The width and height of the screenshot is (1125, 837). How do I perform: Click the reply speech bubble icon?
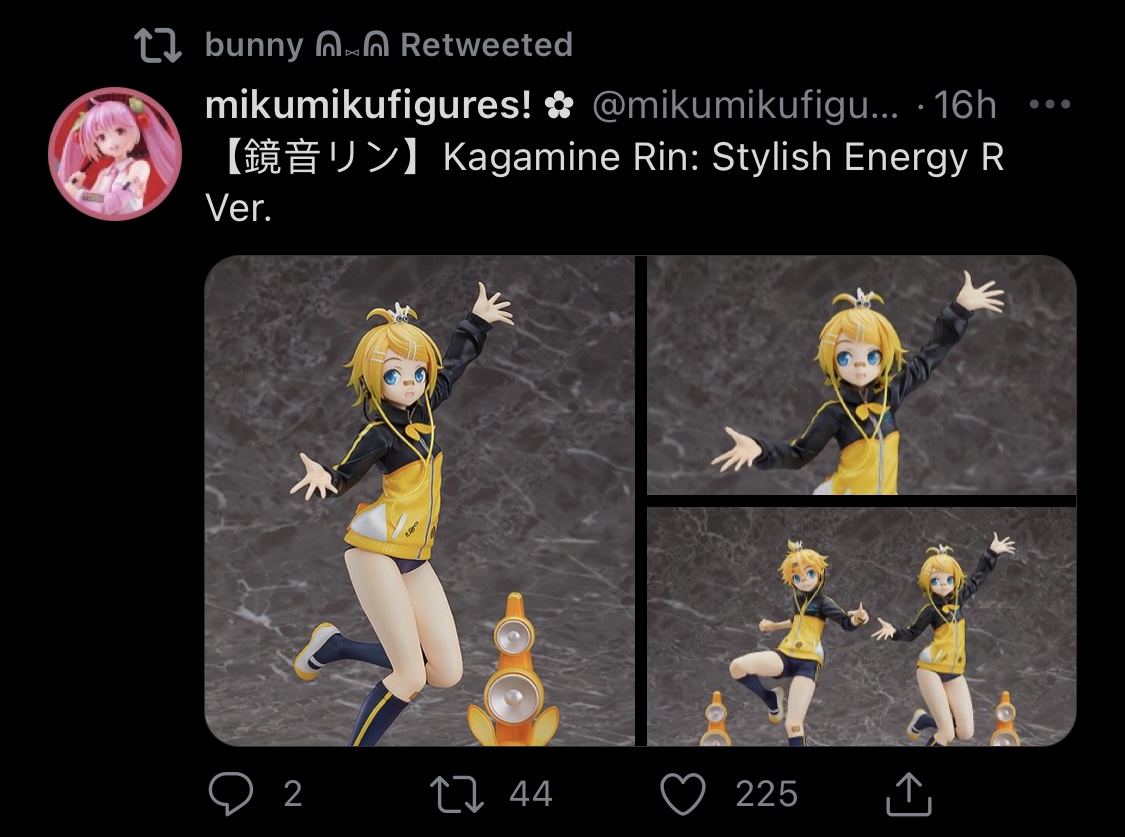tap(231, 794)
